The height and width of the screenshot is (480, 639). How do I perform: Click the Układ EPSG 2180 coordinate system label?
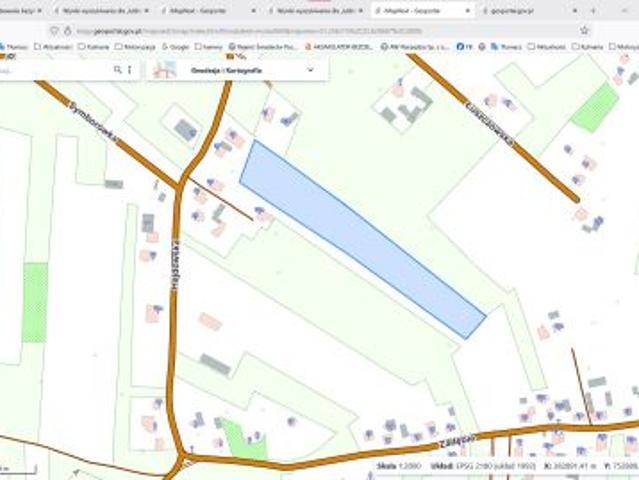click(x=482, y=466)
